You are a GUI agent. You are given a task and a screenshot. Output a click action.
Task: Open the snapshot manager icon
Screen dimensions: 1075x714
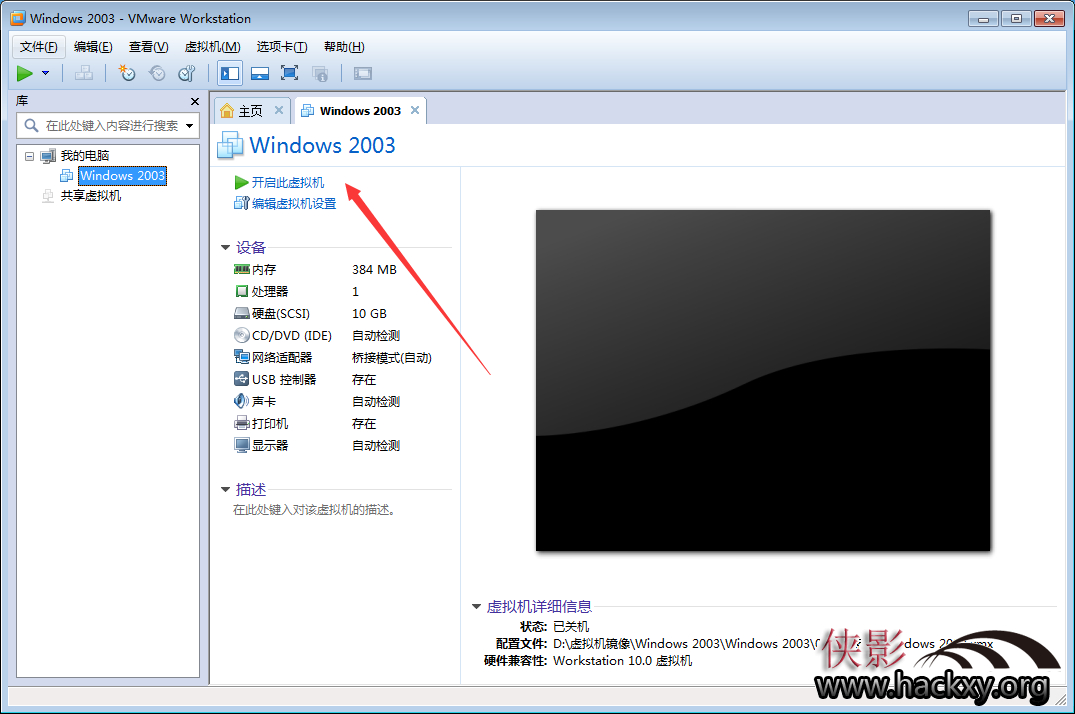186,73
